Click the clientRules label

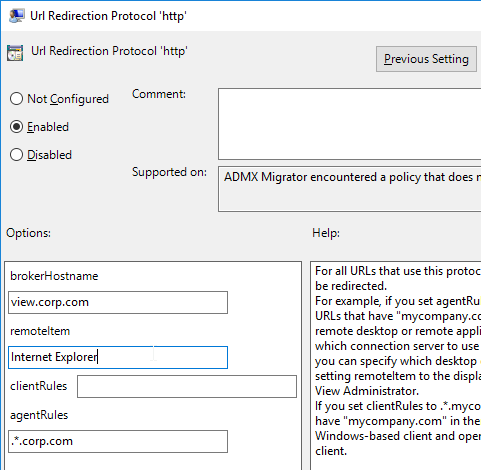coord(39,386)
